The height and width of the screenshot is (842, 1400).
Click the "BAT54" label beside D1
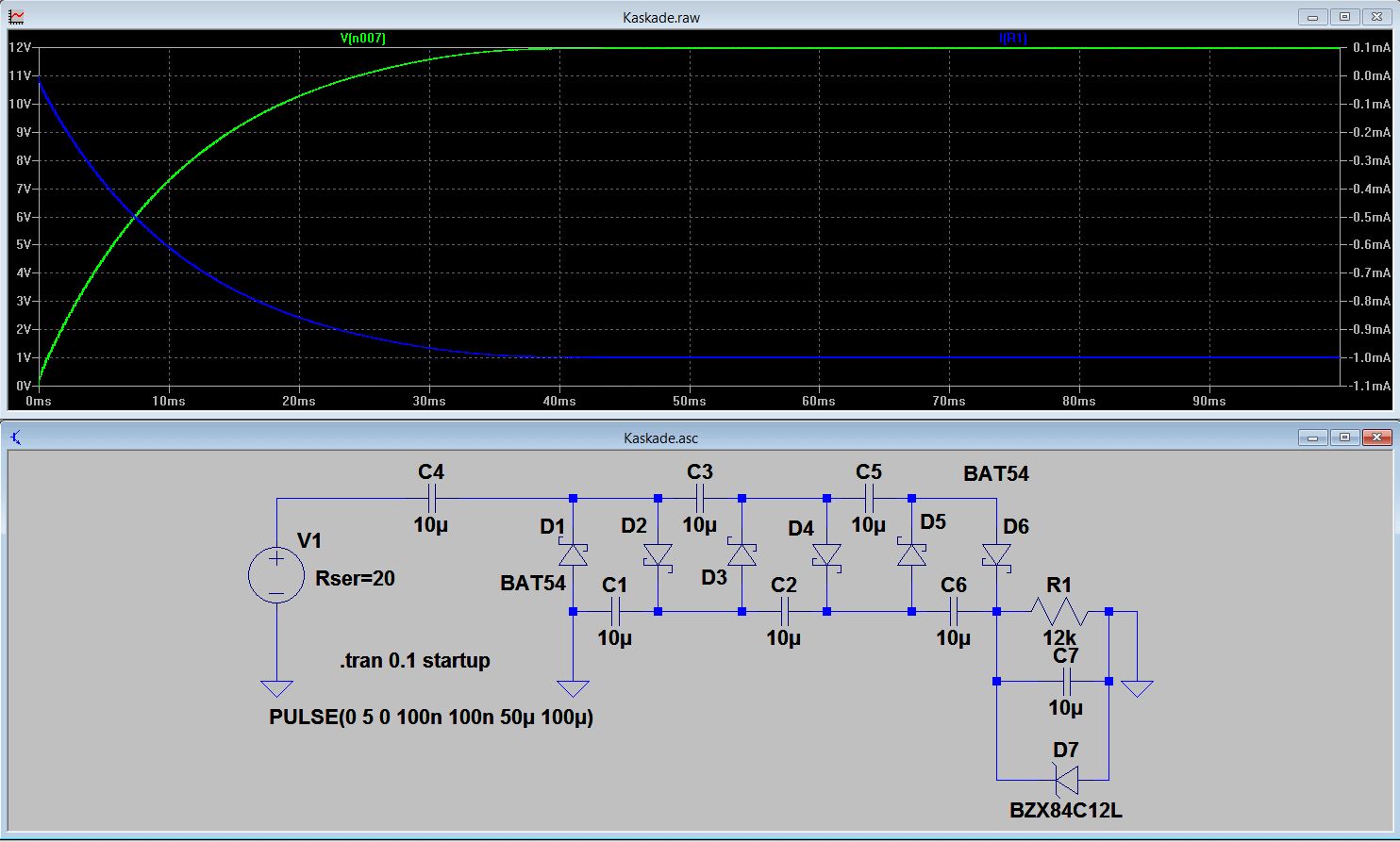click(533, 583)
